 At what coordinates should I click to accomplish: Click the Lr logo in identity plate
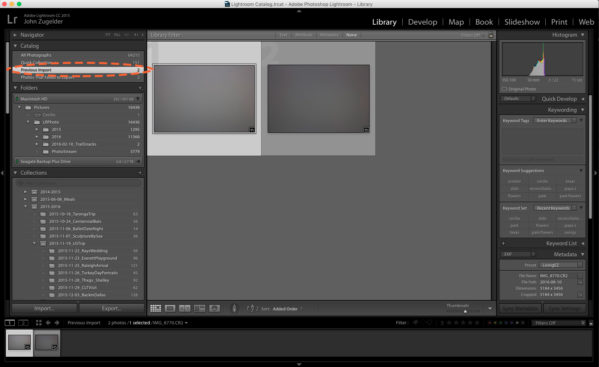point(12,19)
